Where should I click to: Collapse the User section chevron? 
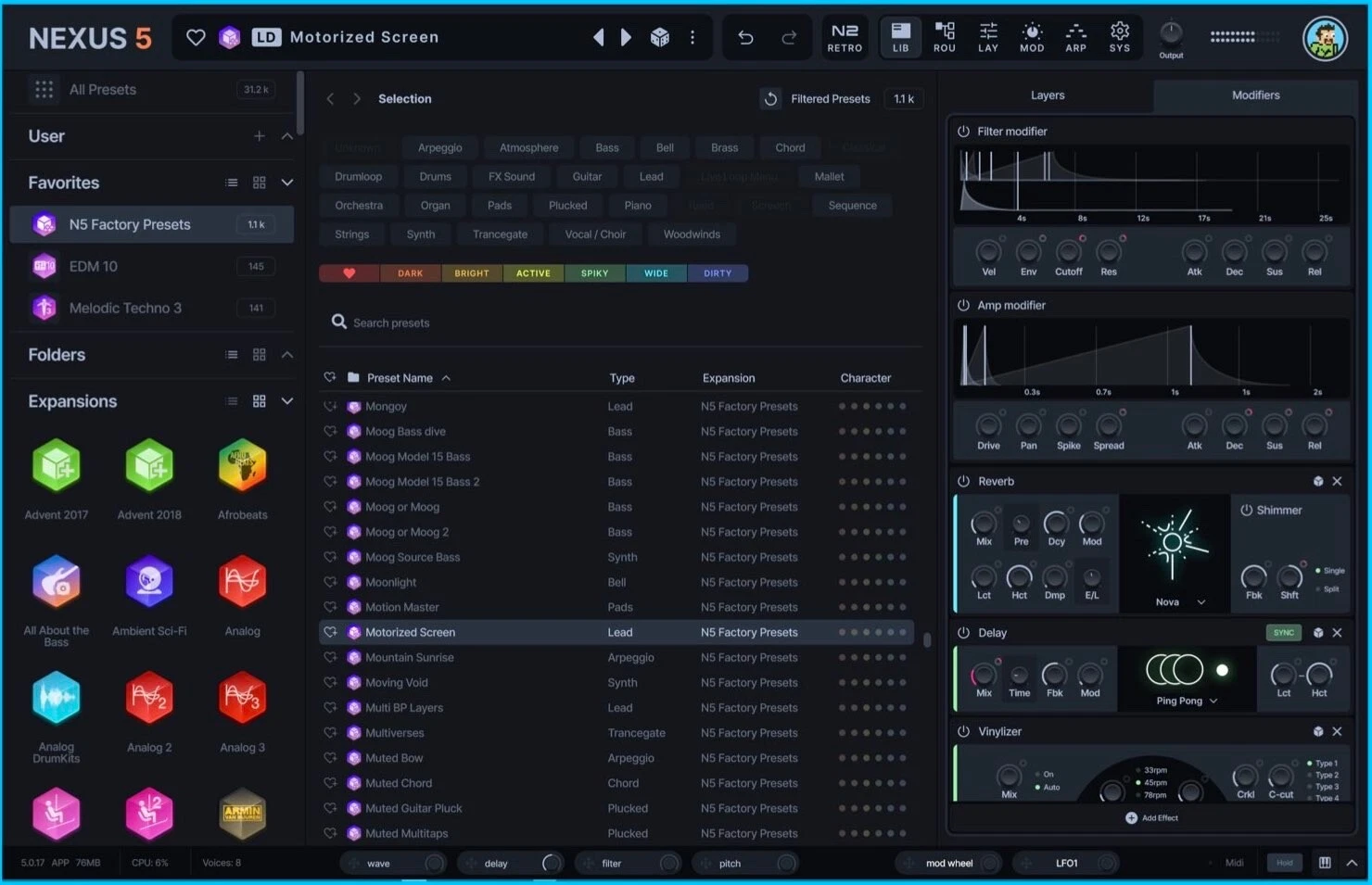click(x=287, y=136)
